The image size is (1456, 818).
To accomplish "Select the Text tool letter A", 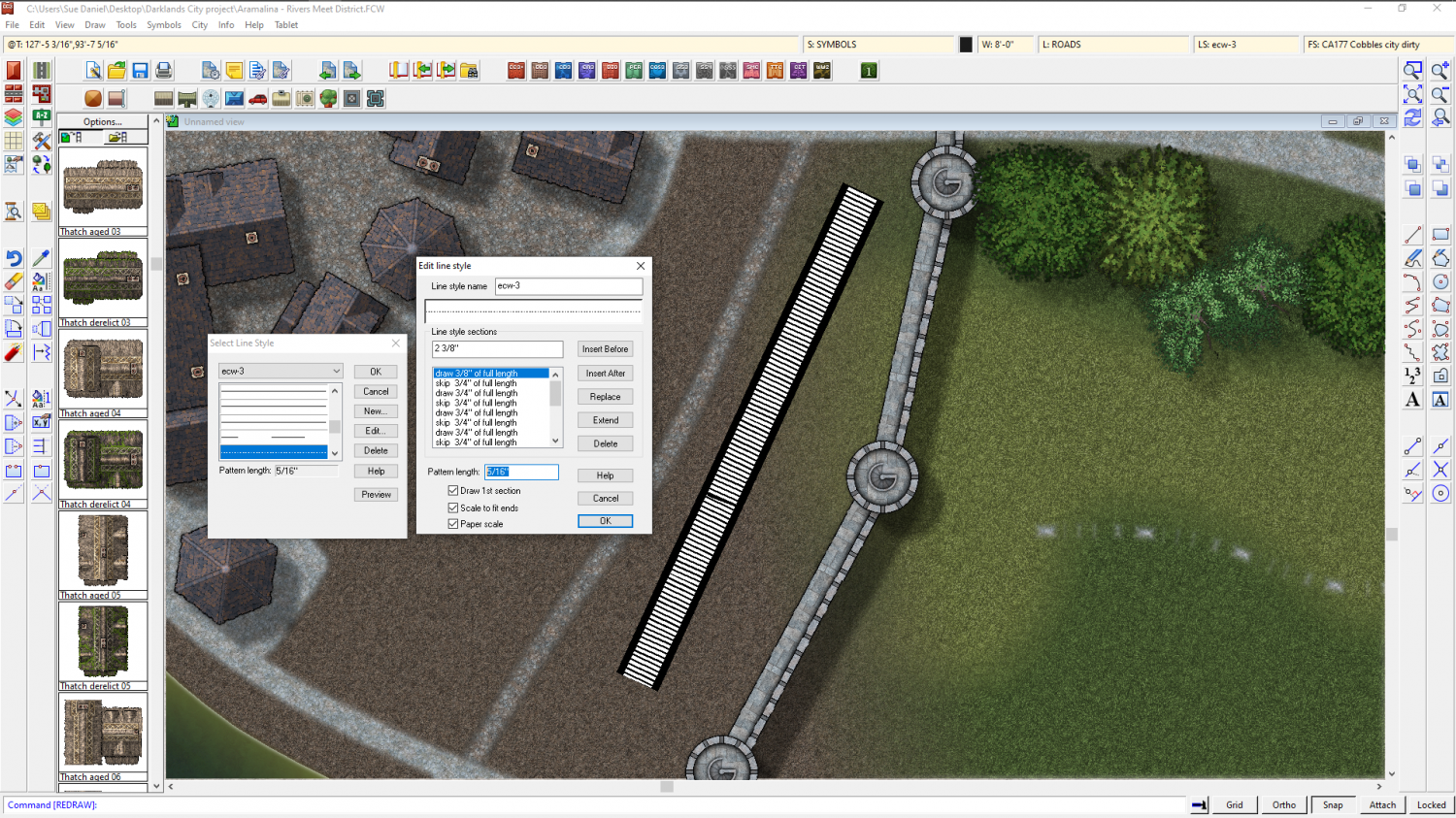I will point(1413,400).
